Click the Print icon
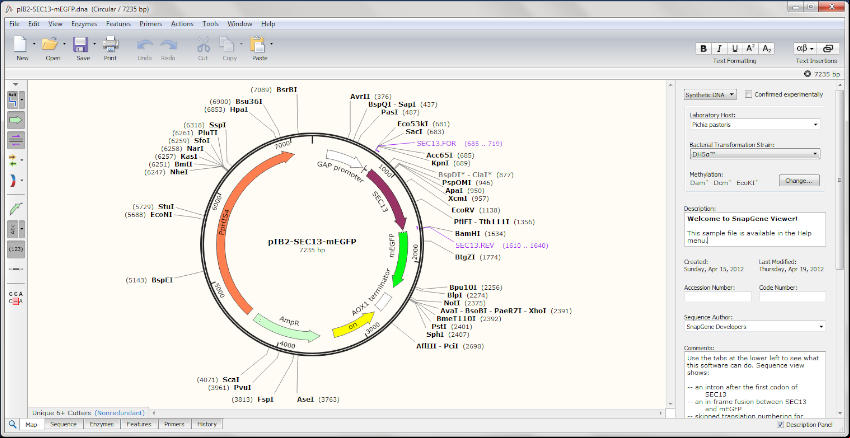850x438 pixels. click(111, 44)
